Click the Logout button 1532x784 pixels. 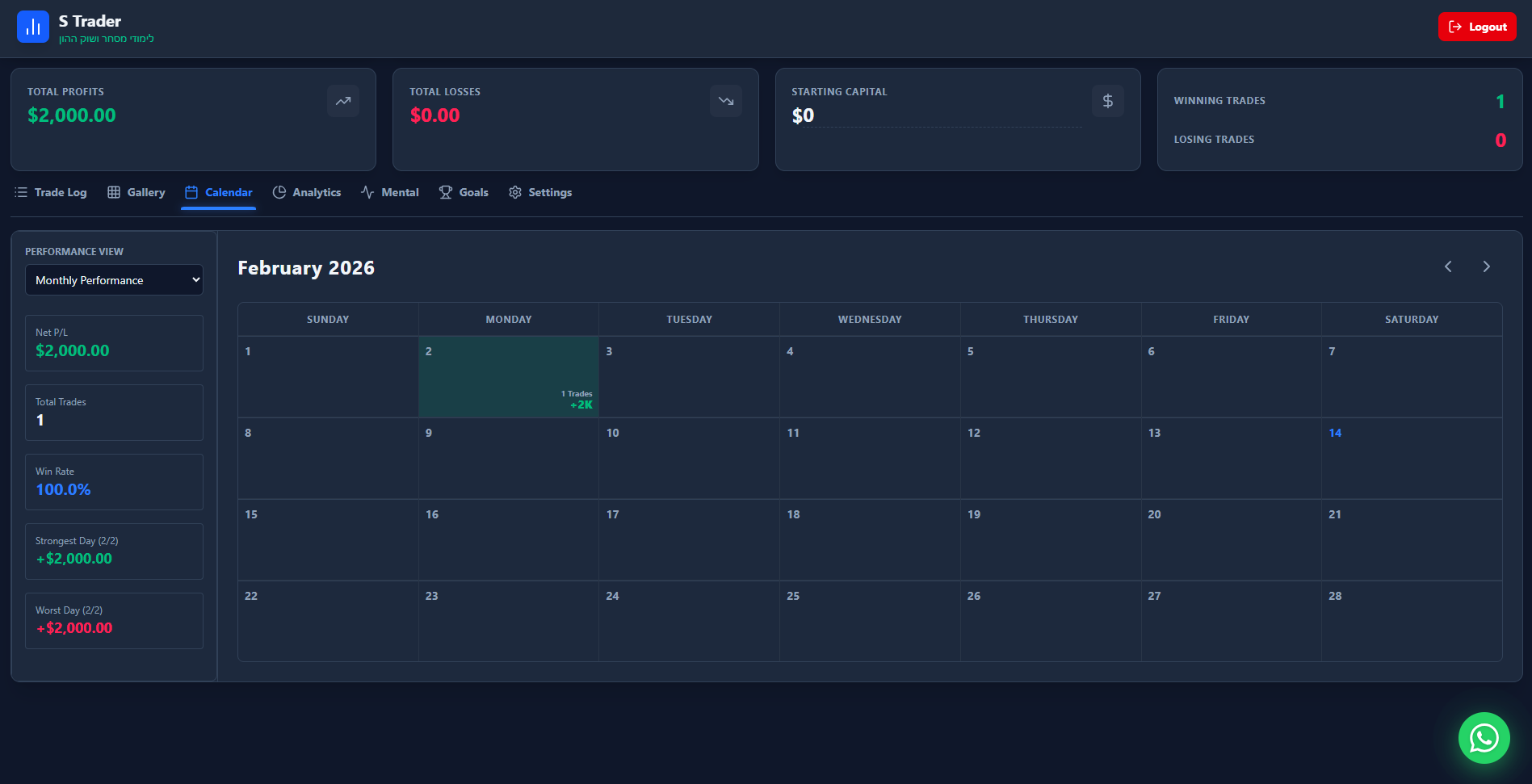pos(1477,27)
